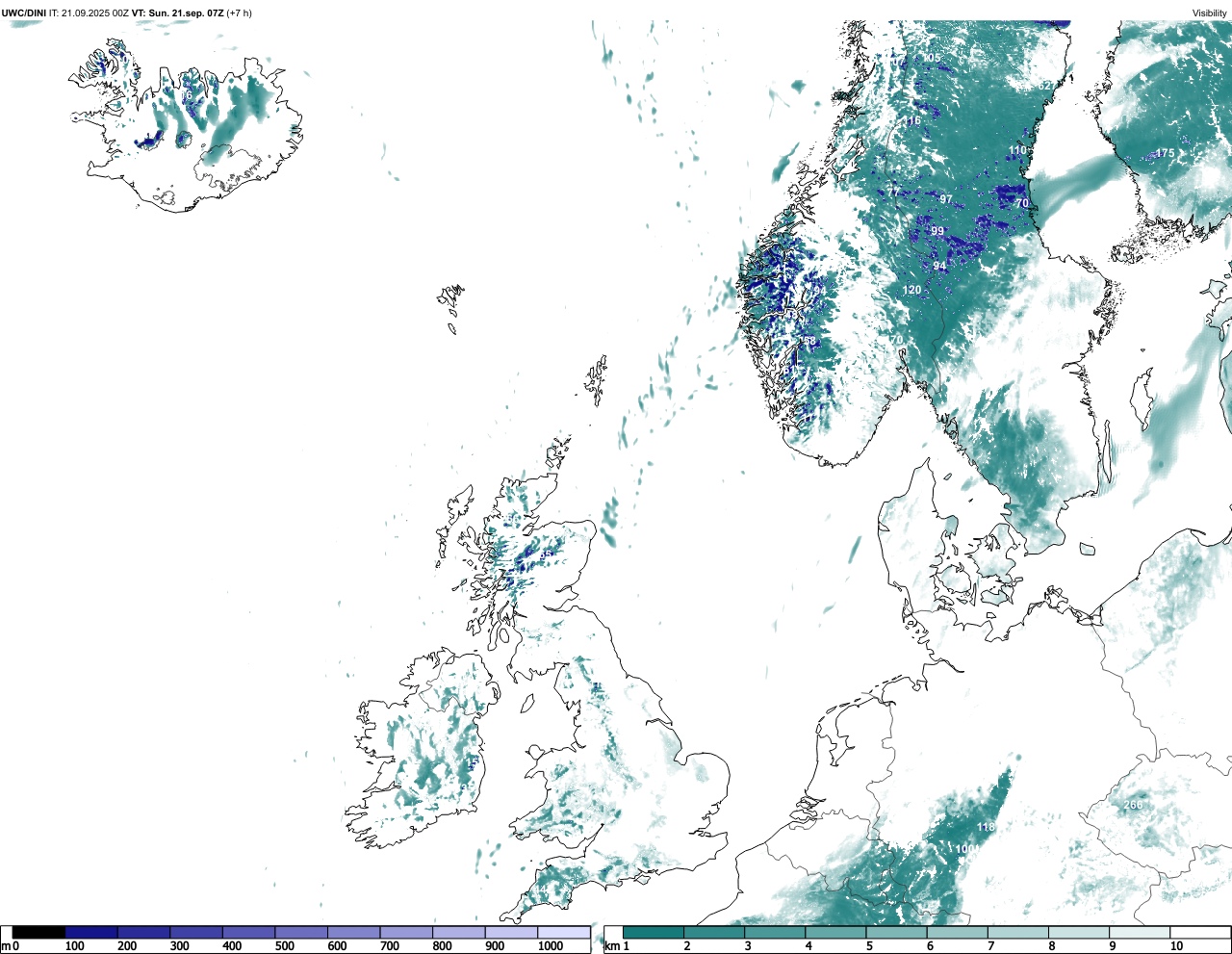Click the '1000' tick on the metre scale
This screenshot has width=1232, height=954.
click(551, 946)
